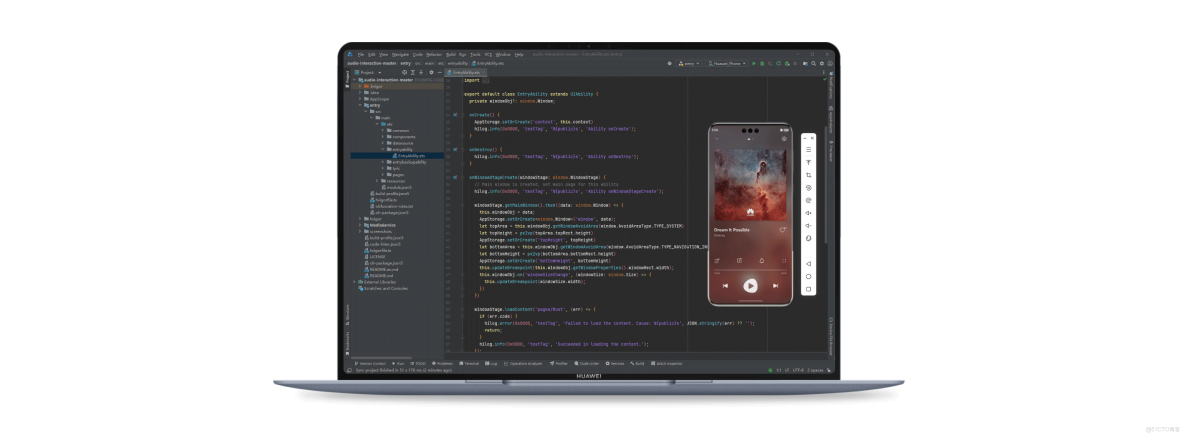Click the emulator Back triangle button

(x=809, y=264)
